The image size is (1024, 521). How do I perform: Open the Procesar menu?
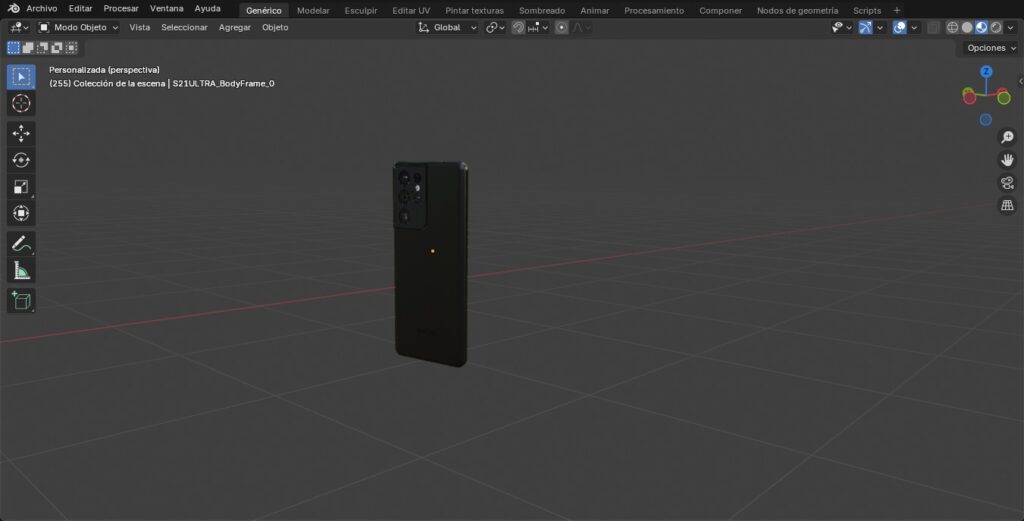[x=121, y=8]
